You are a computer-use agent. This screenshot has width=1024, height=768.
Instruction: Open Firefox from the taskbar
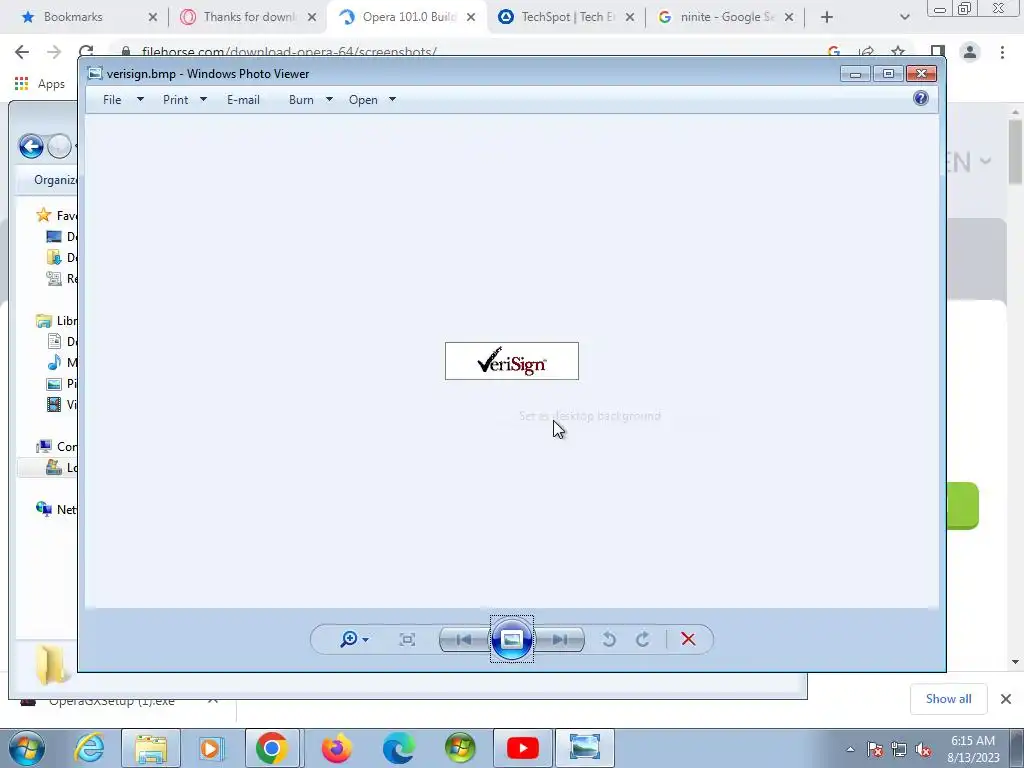(x=337, y=748)
